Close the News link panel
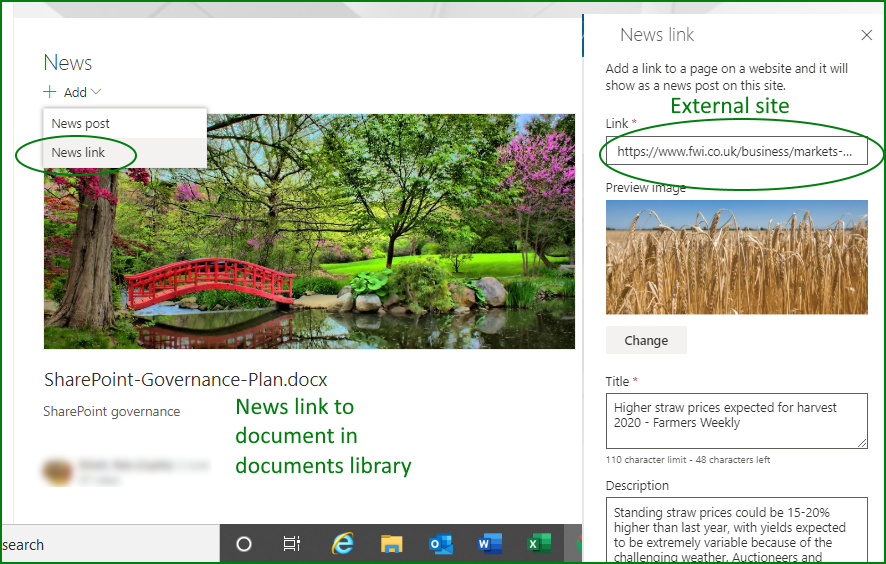Screen dimensions: 886x564 click(867, 35)
